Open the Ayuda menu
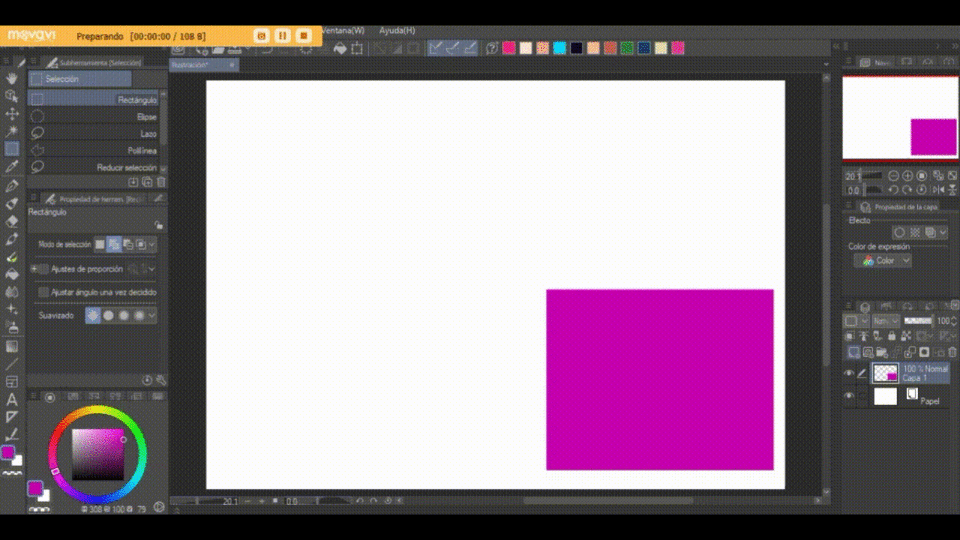 [397, 30]
